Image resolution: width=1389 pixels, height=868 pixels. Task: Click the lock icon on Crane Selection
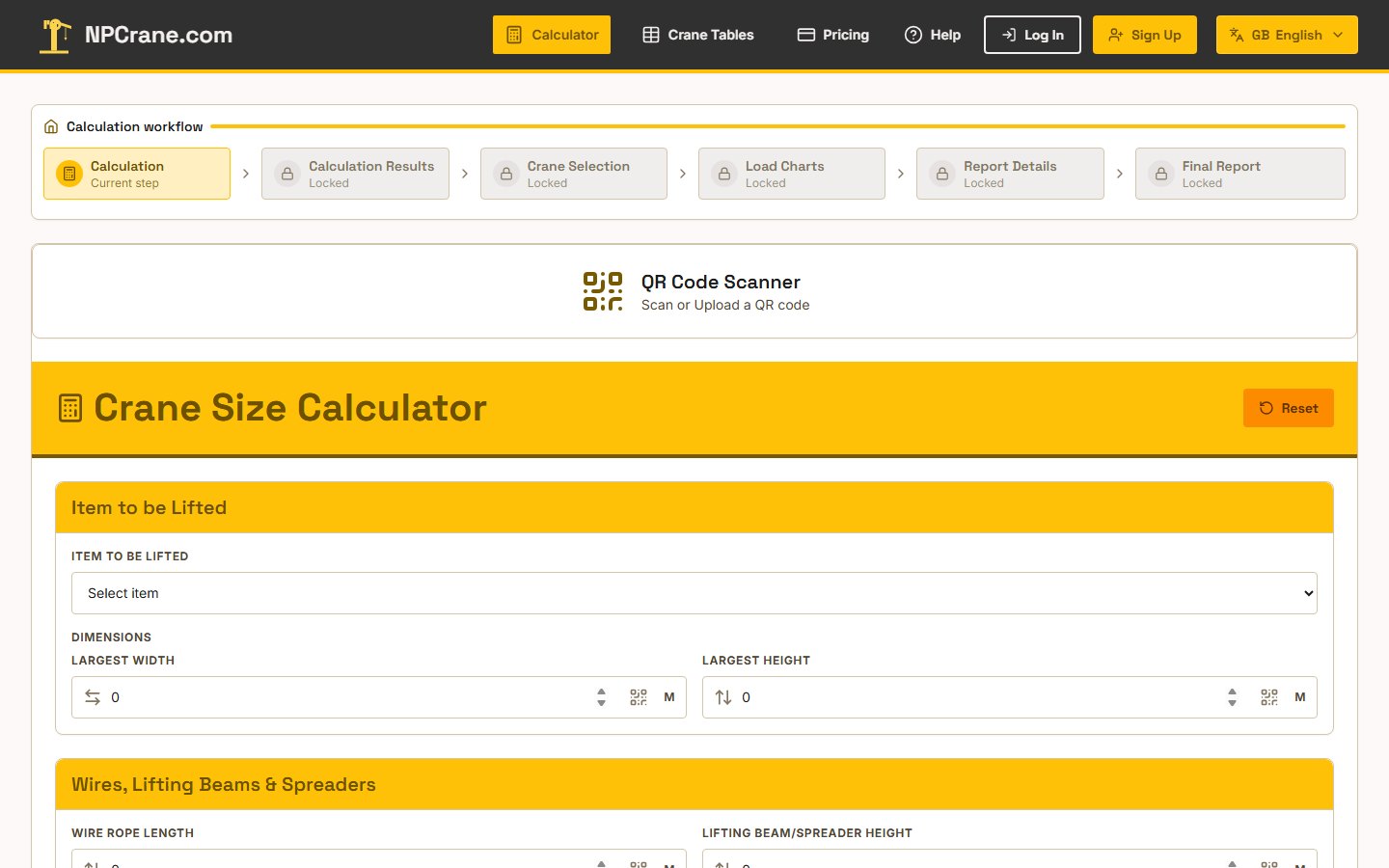[x=506, y=174]
